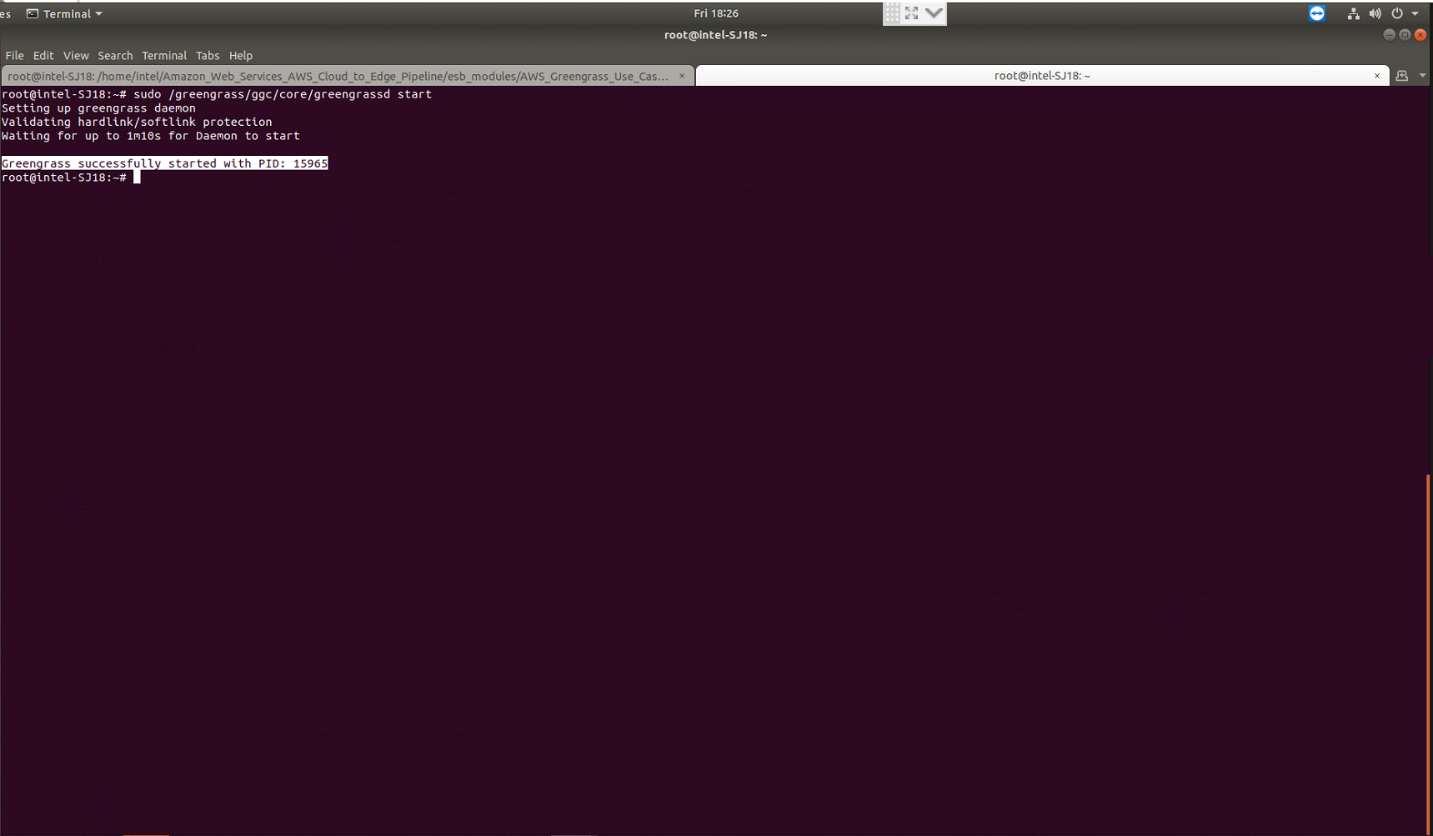Click the fullscreen arrows icon in floating toolbar
The width and height of the screenshot is (1433, 836).
(x=911, y=13)
